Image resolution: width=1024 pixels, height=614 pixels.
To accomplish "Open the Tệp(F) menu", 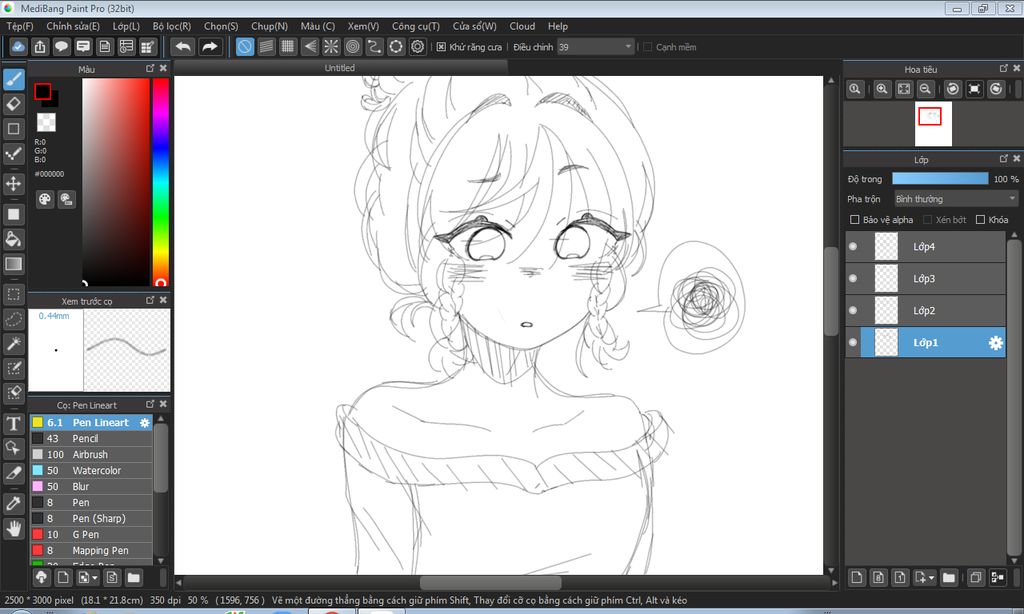I will [20, 26].
